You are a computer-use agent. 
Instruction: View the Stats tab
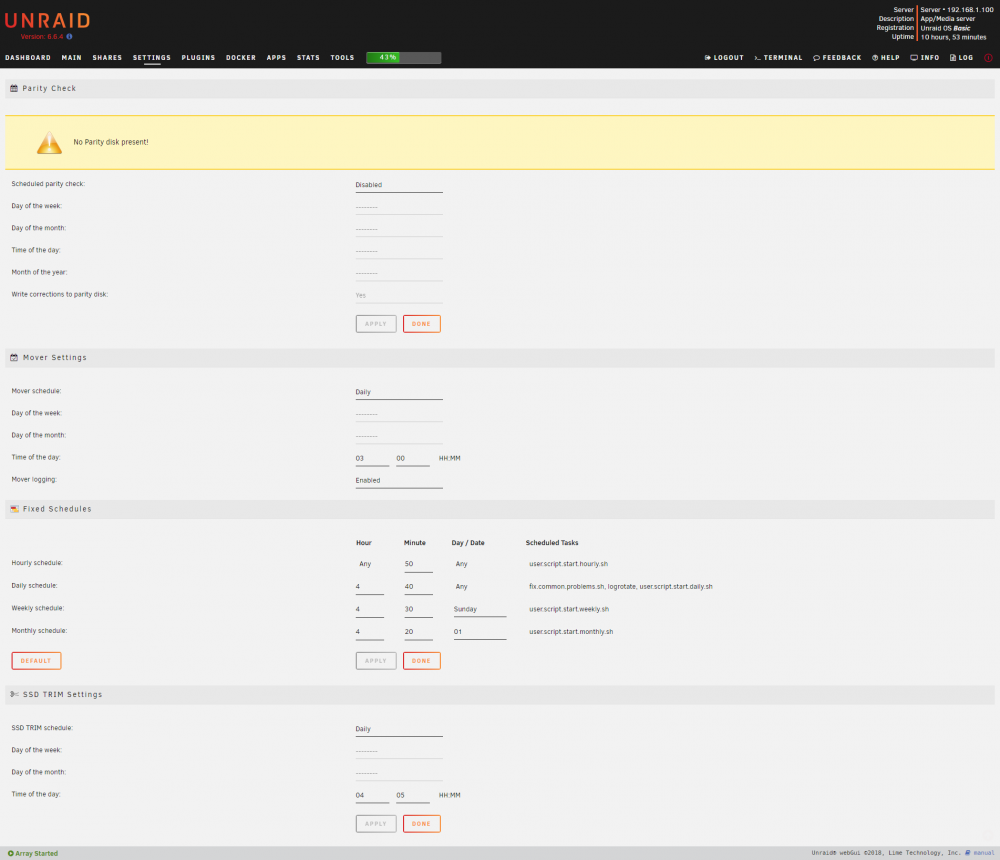308,58
